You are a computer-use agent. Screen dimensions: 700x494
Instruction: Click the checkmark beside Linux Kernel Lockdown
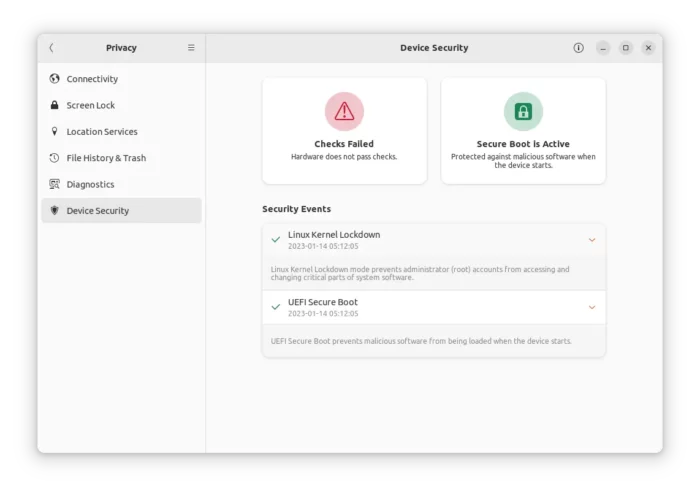click(276, 240)
